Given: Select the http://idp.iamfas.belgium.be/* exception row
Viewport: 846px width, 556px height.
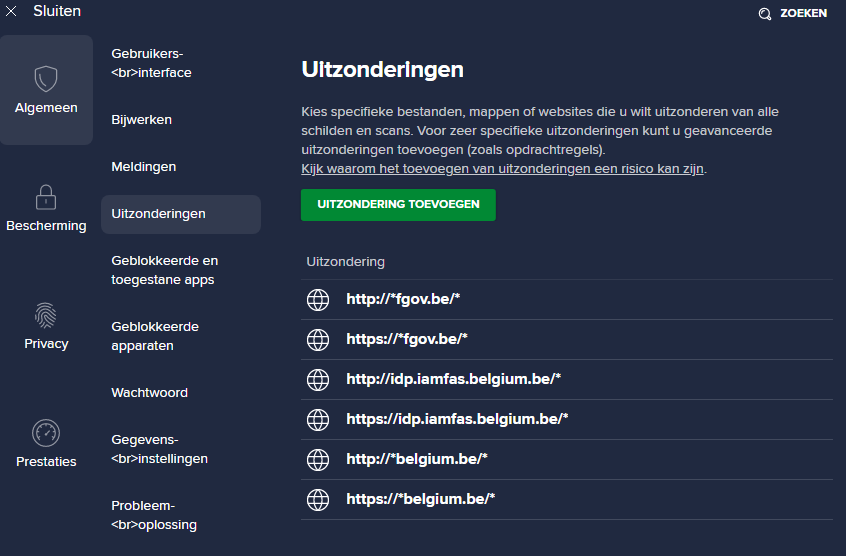Looking at the screenshot, I should click(454, 379).
